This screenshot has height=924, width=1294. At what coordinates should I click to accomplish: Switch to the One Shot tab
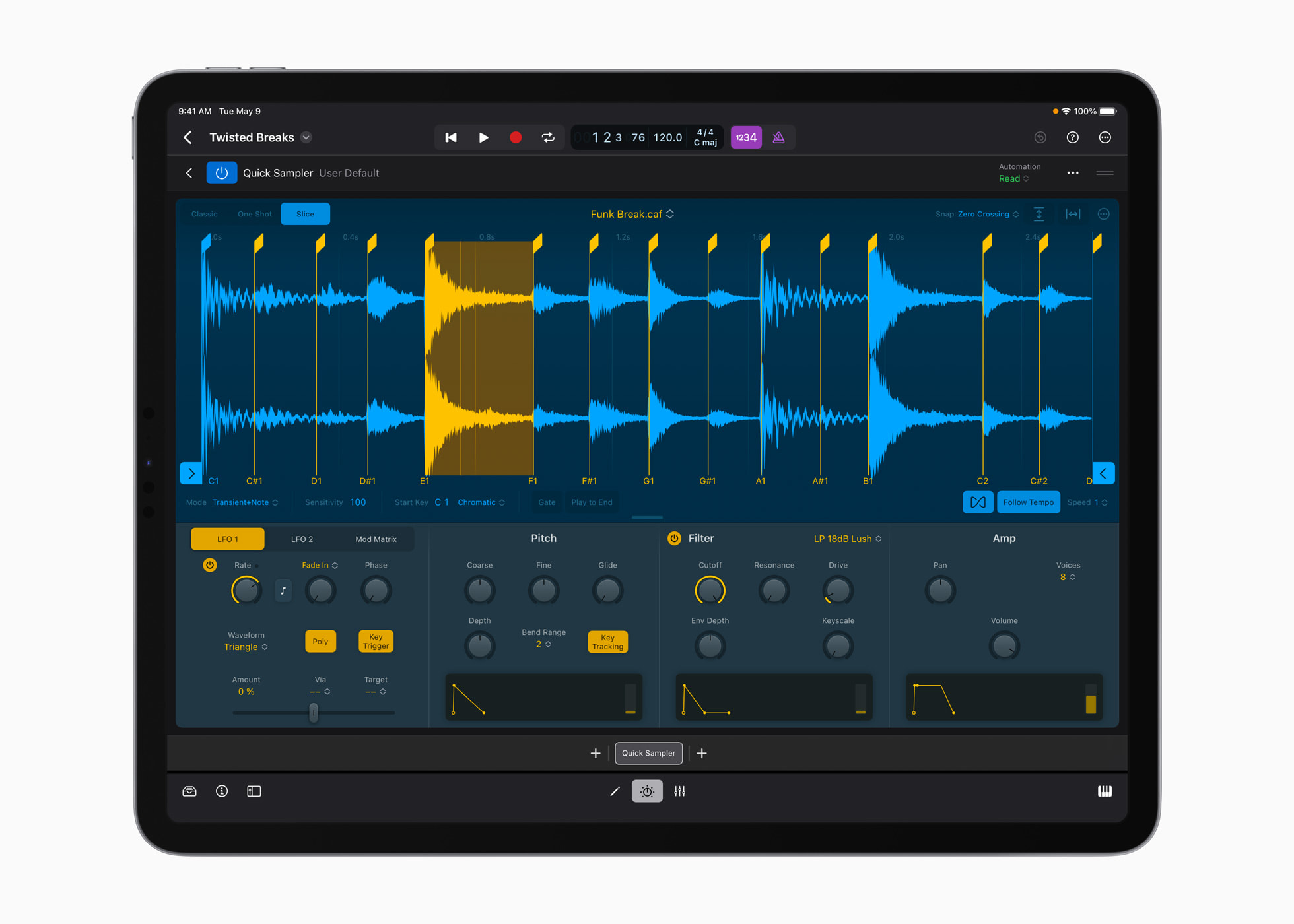tap(254, 214)
